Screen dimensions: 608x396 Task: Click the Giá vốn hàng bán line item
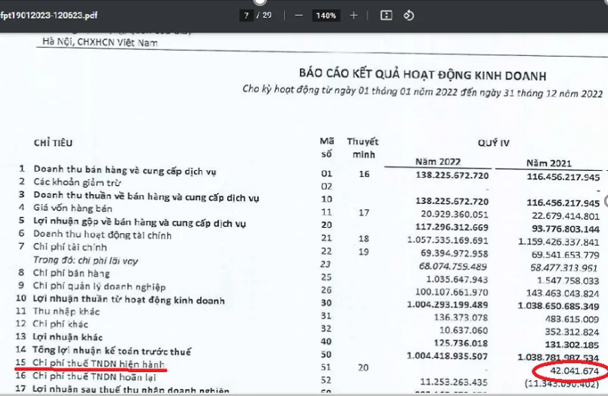click(73, 208)
